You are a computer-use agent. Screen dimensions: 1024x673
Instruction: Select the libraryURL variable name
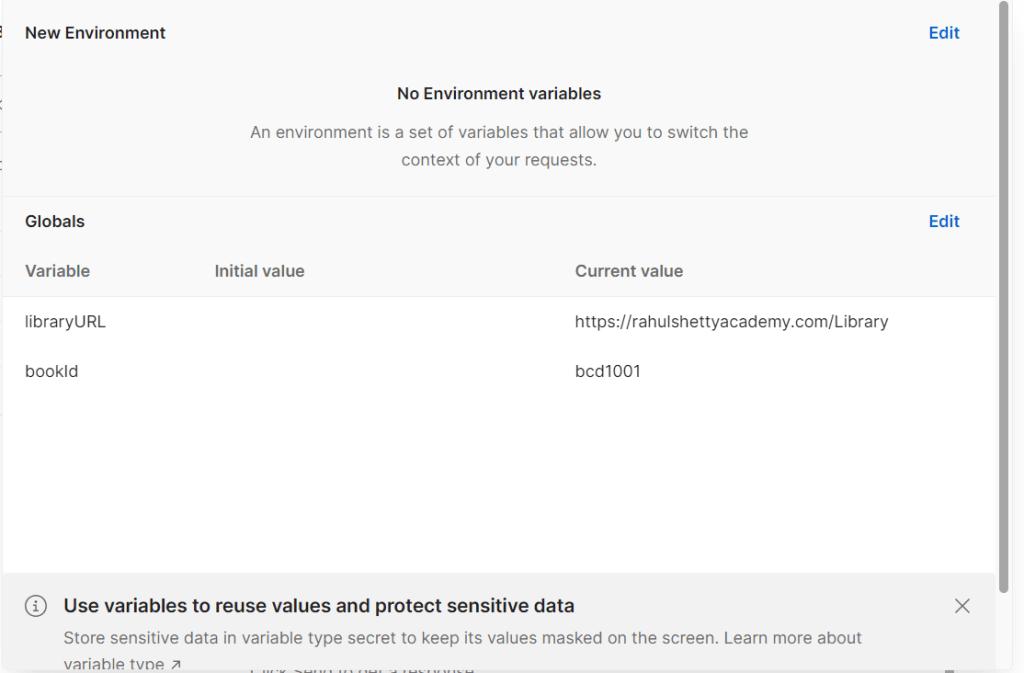click(x=65, y=322)
